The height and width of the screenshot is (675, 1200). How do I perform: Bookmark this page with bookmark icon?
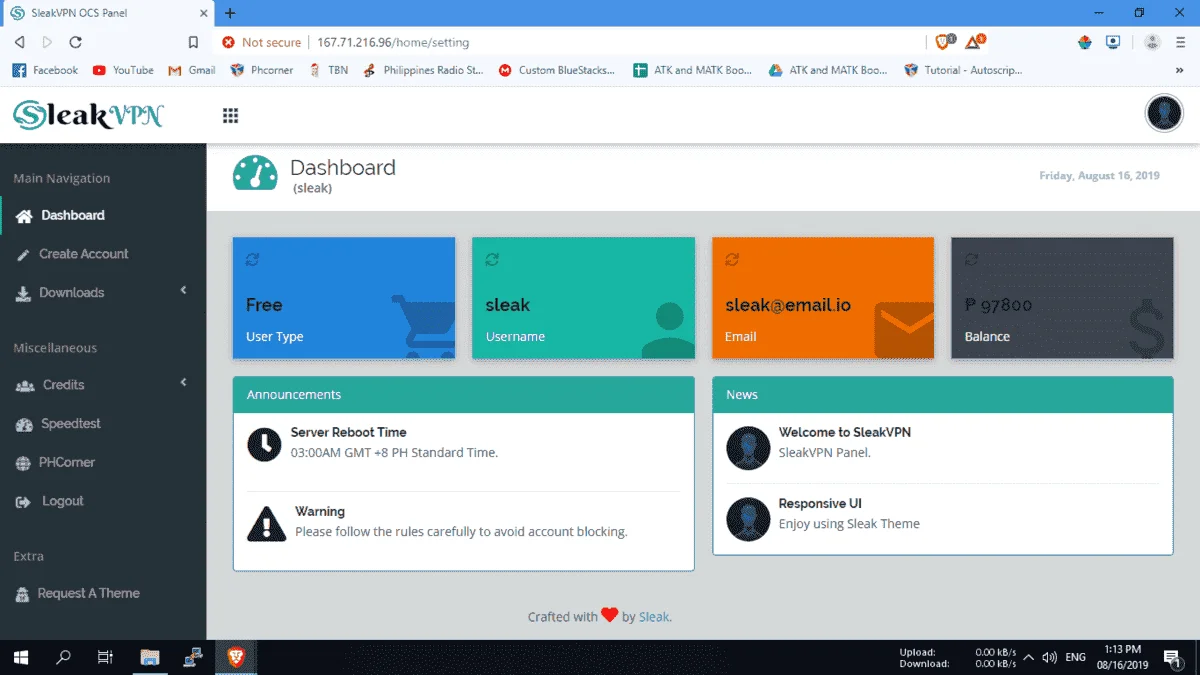194,42
